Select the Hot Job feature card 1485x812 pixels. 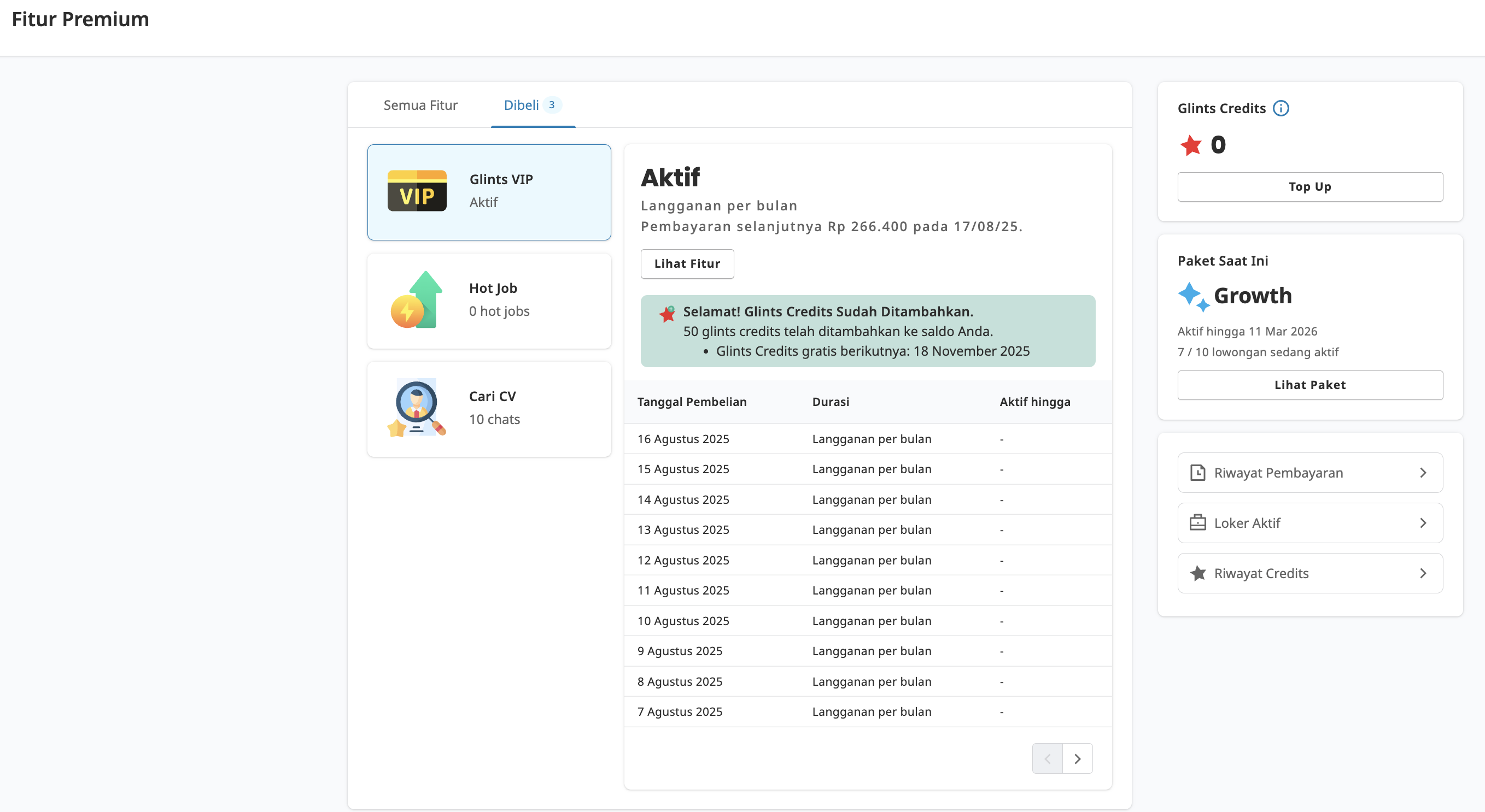point(489,300)
